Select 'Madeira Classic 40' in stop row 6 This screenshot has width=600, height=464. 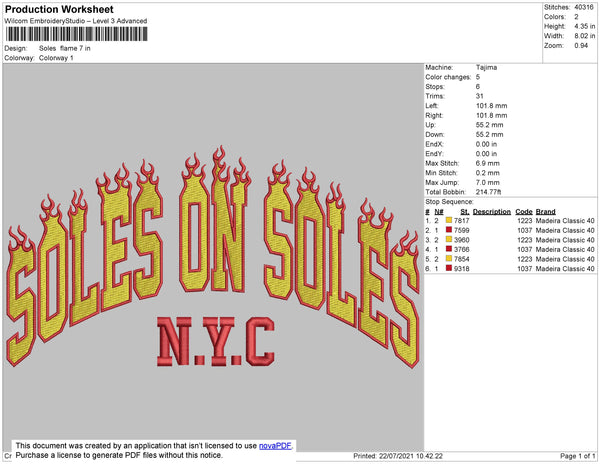(565, 269)
